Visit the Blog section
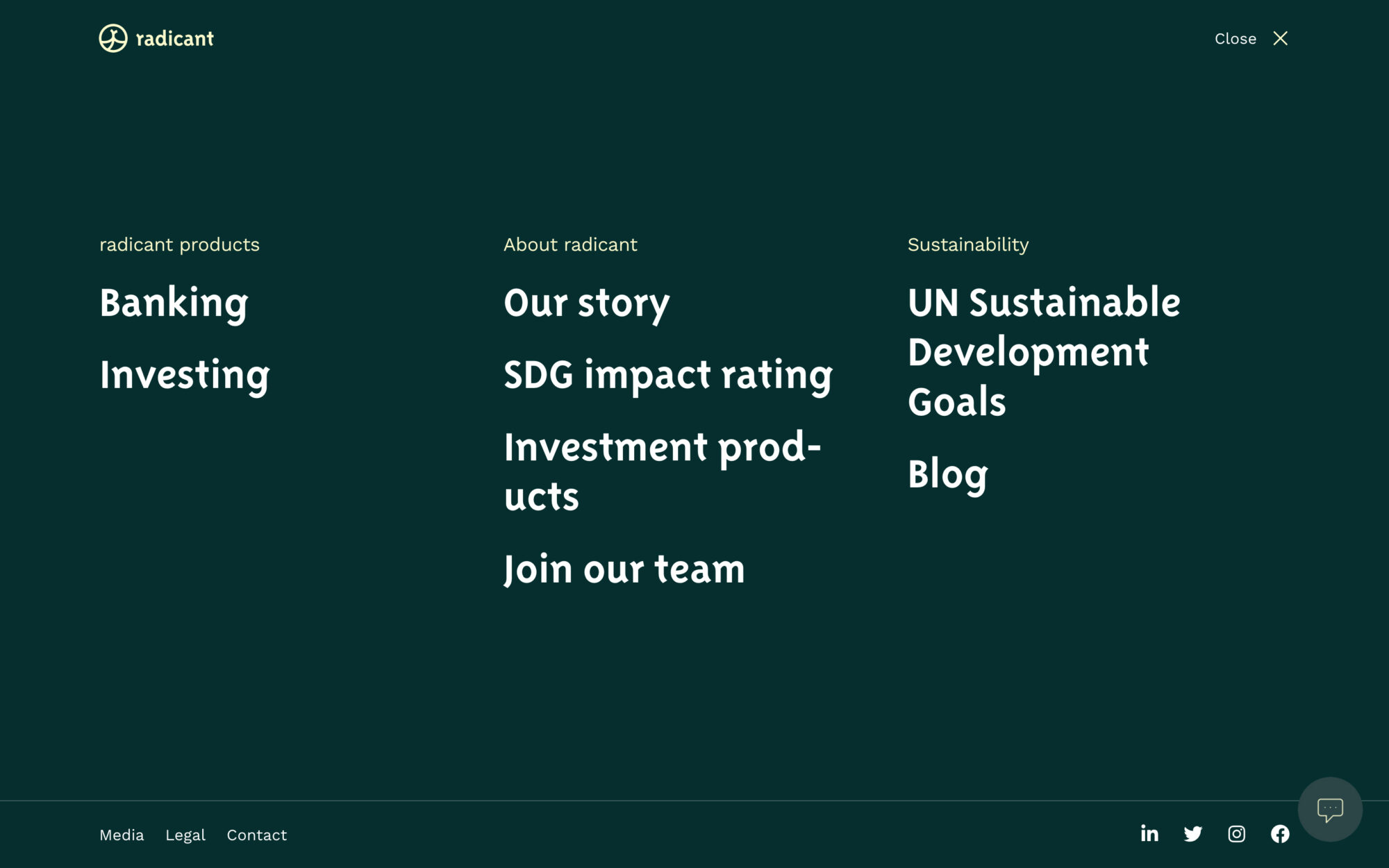This screenshot has height=868, width=1389. tap(948, 475)
